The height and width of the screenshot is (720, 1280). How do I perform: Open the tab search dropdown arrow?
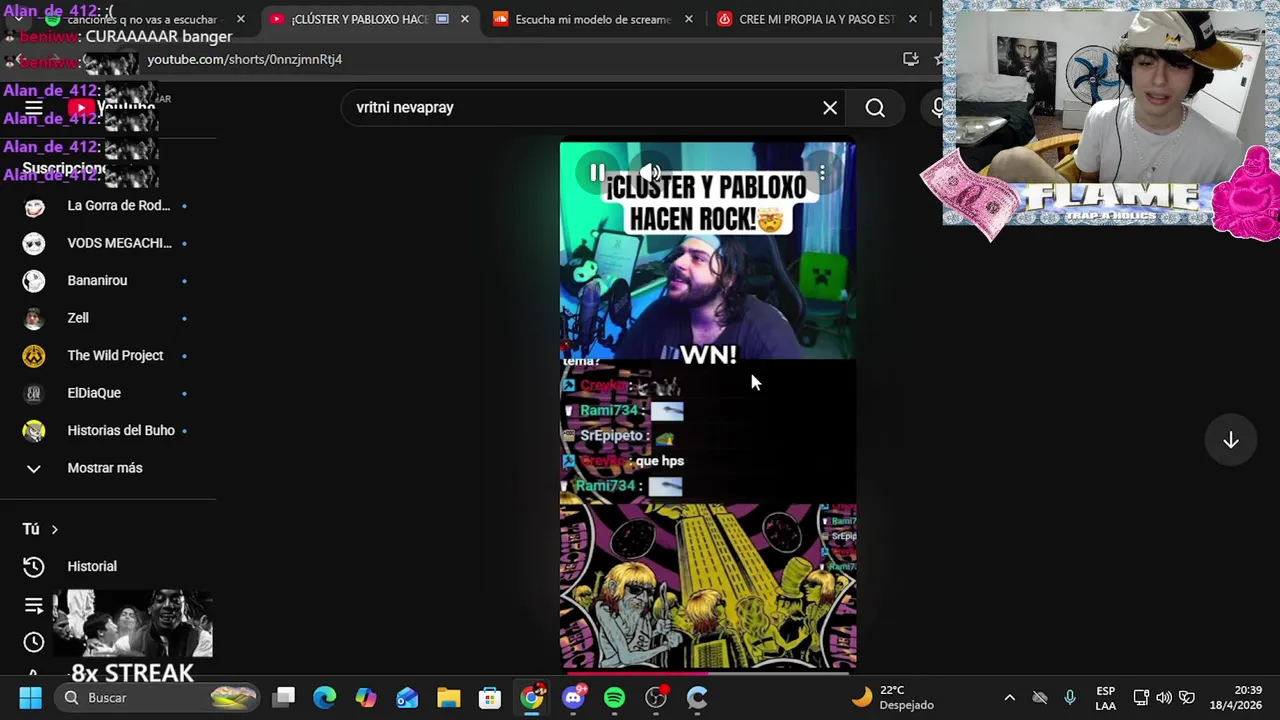click(18, 19)
